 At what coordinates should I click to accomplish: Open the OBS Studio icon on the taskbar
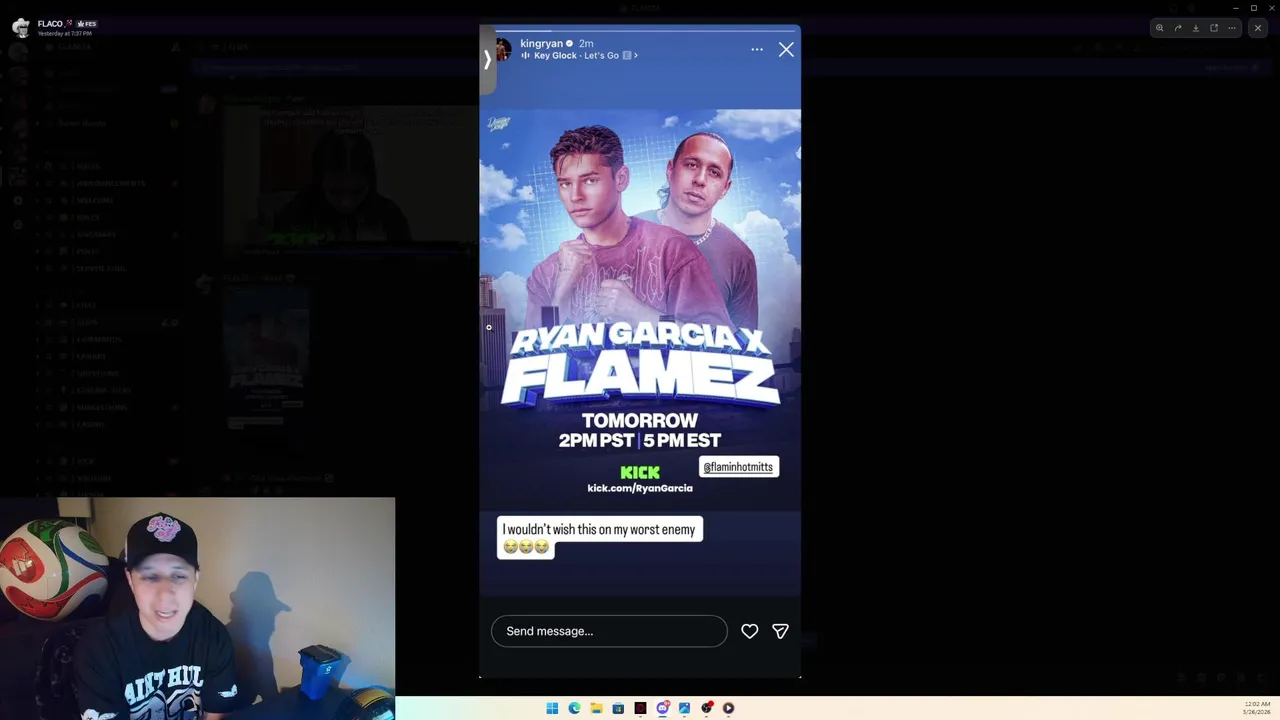706,708
